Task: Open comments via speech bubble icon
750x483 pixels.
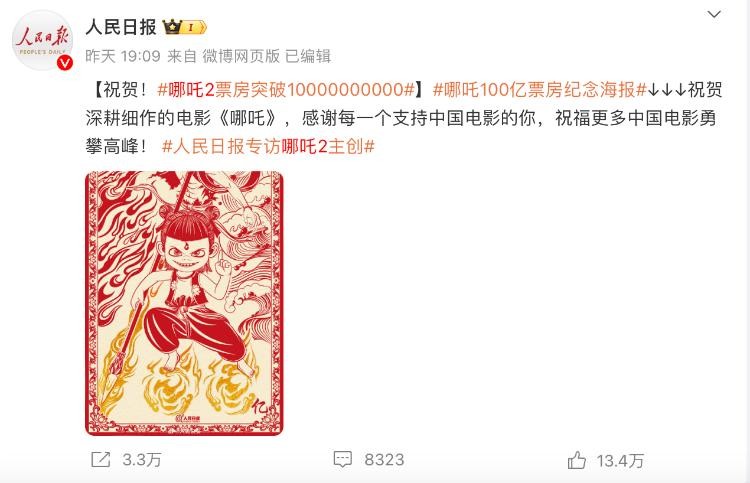Action: [342, 460]
